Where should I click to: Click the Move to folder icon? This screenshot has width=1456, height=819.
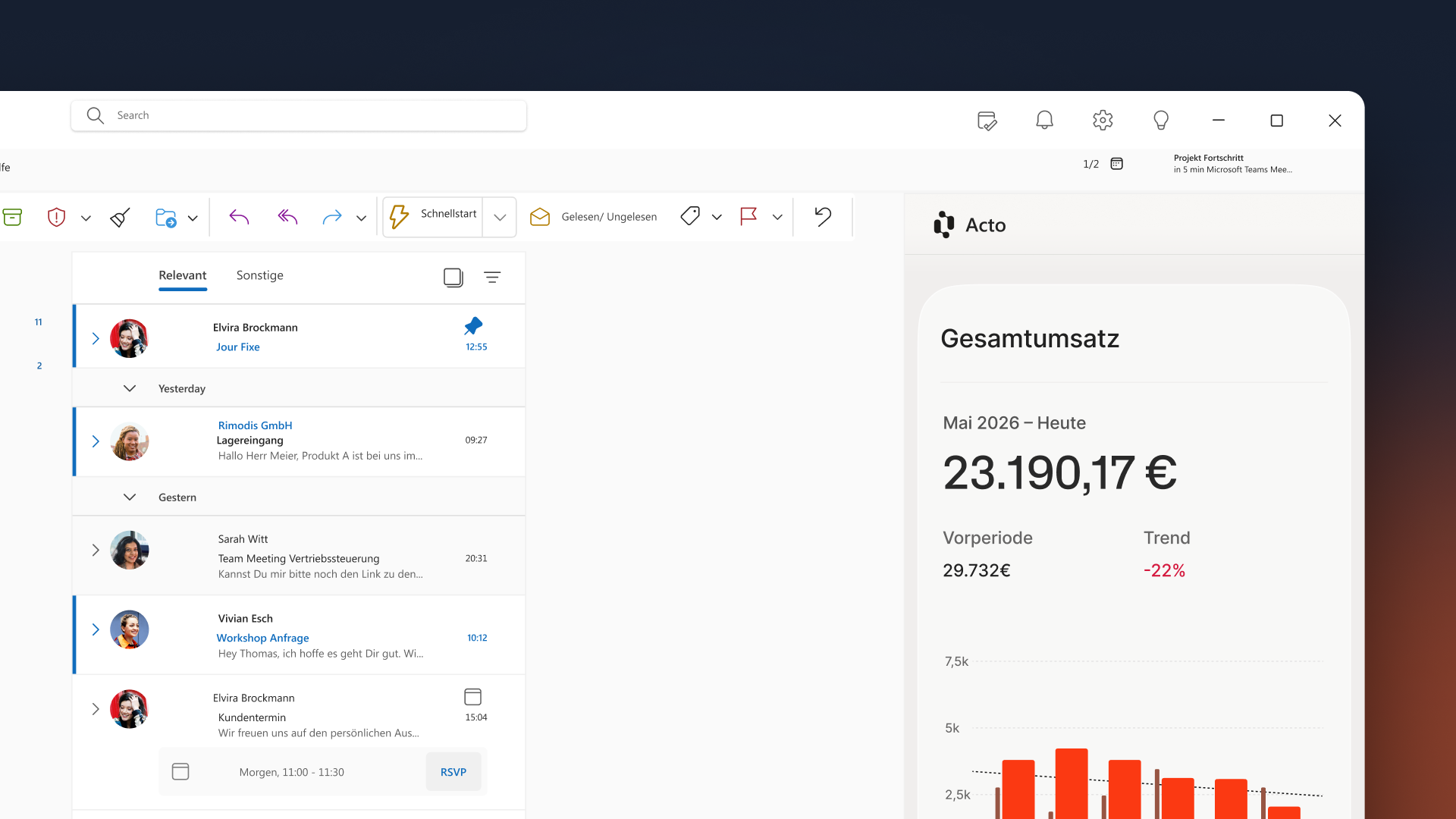[166, 218]
